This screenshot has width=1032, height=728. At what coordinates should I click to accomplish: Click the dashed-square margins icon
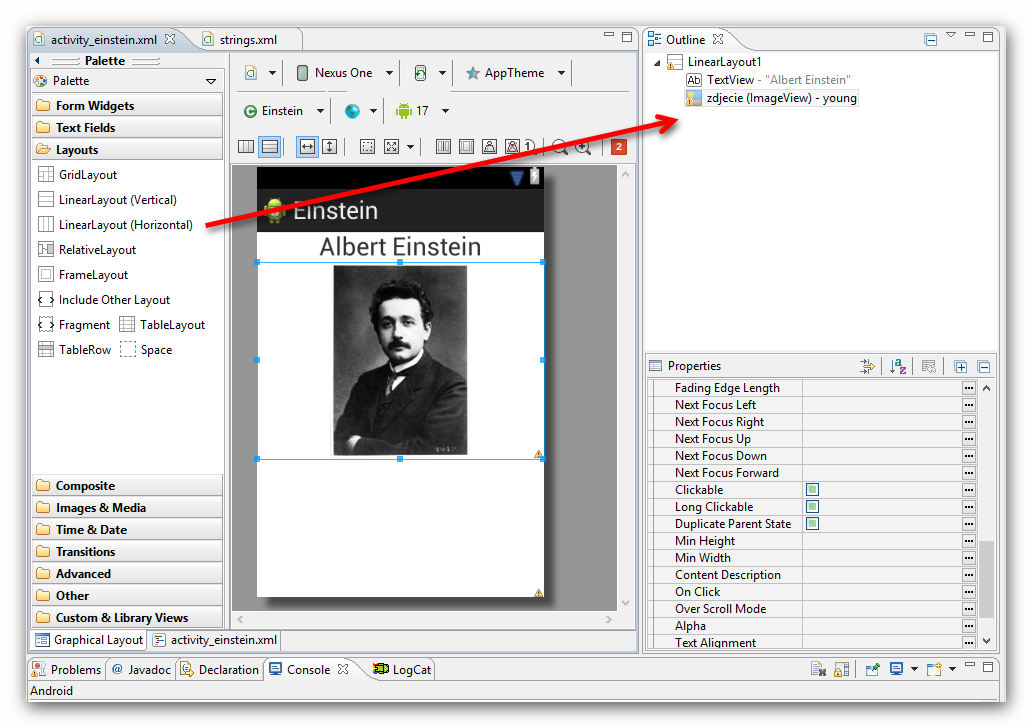[367, 146]
